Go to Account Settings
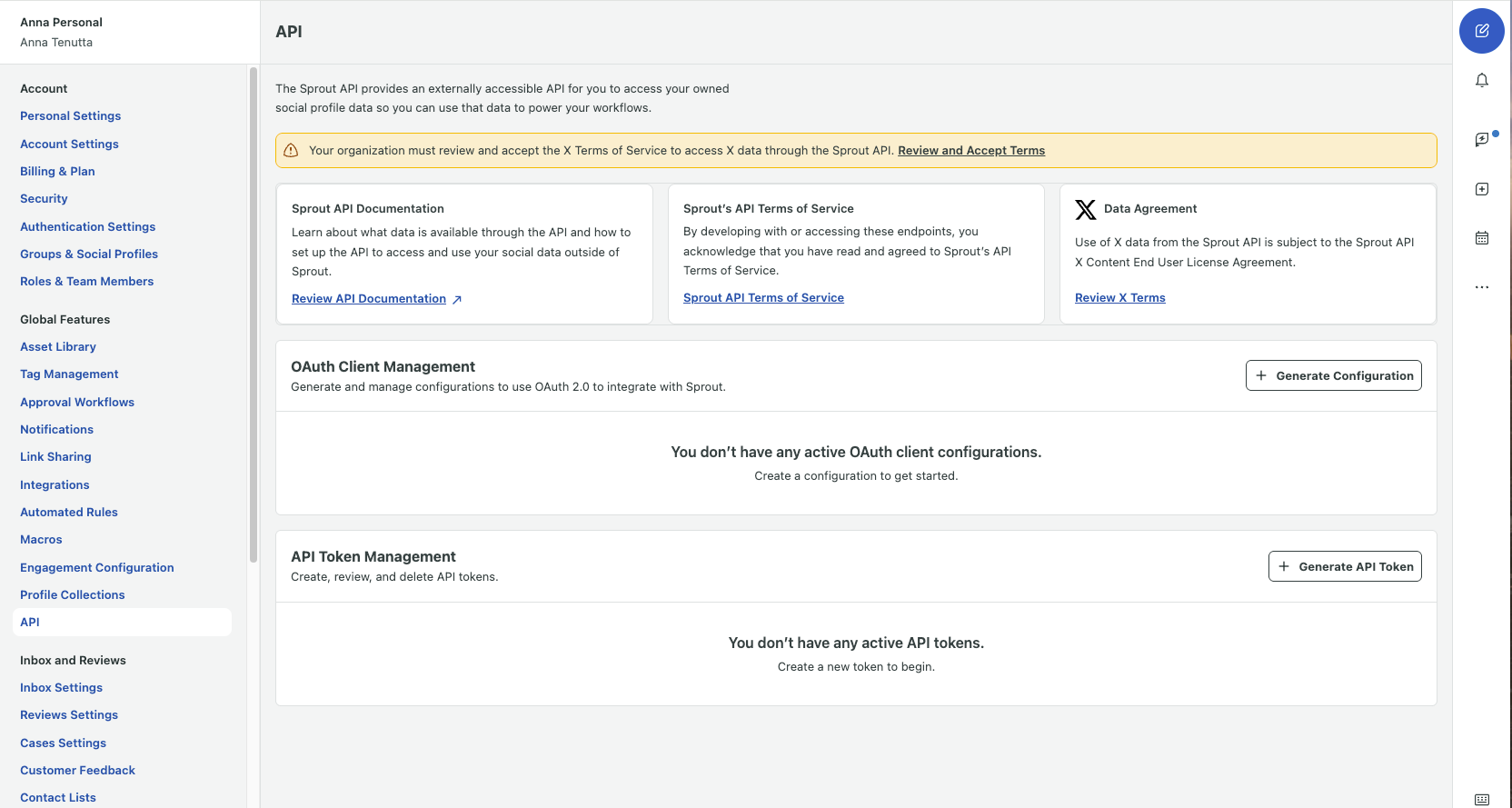 pos(69,144)
